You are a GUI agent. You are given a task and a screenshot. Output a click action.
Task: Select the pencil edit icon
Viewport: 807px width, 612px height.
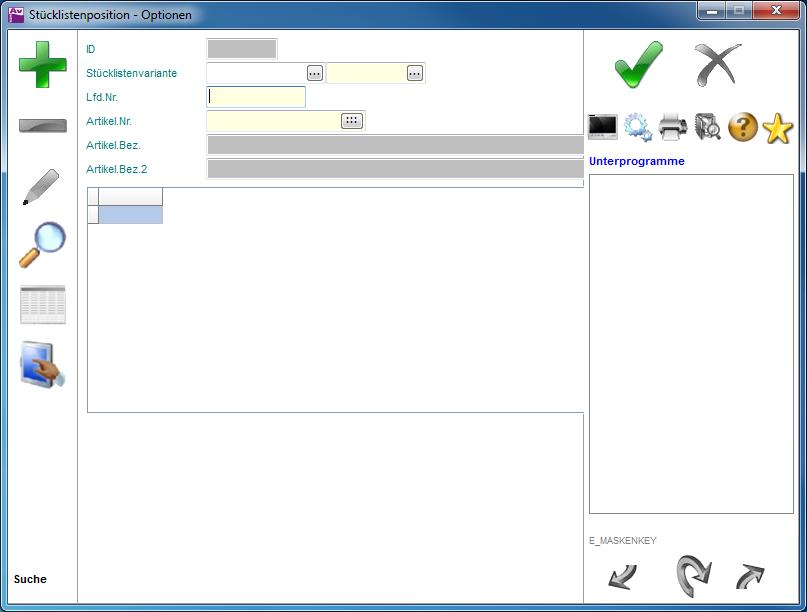coord(41,187)
